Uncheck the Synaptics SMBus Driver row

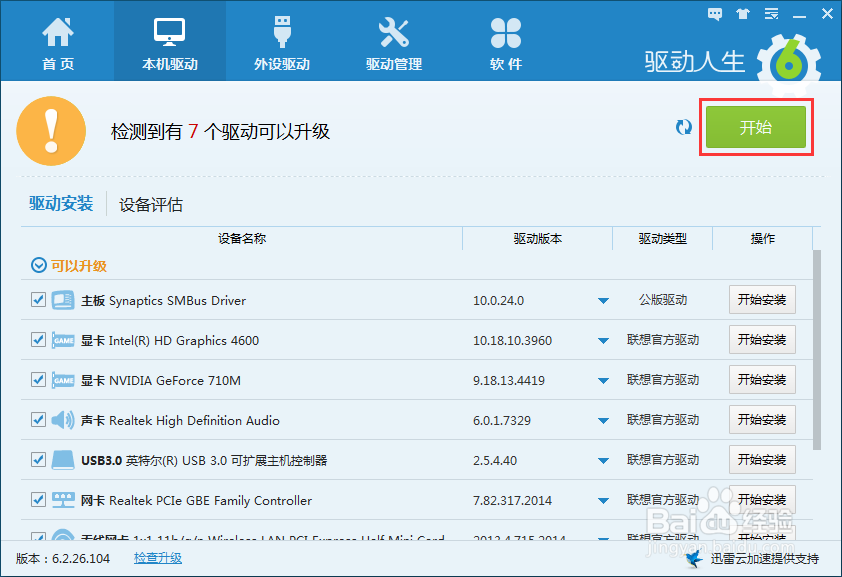click(x=38, y=299)
